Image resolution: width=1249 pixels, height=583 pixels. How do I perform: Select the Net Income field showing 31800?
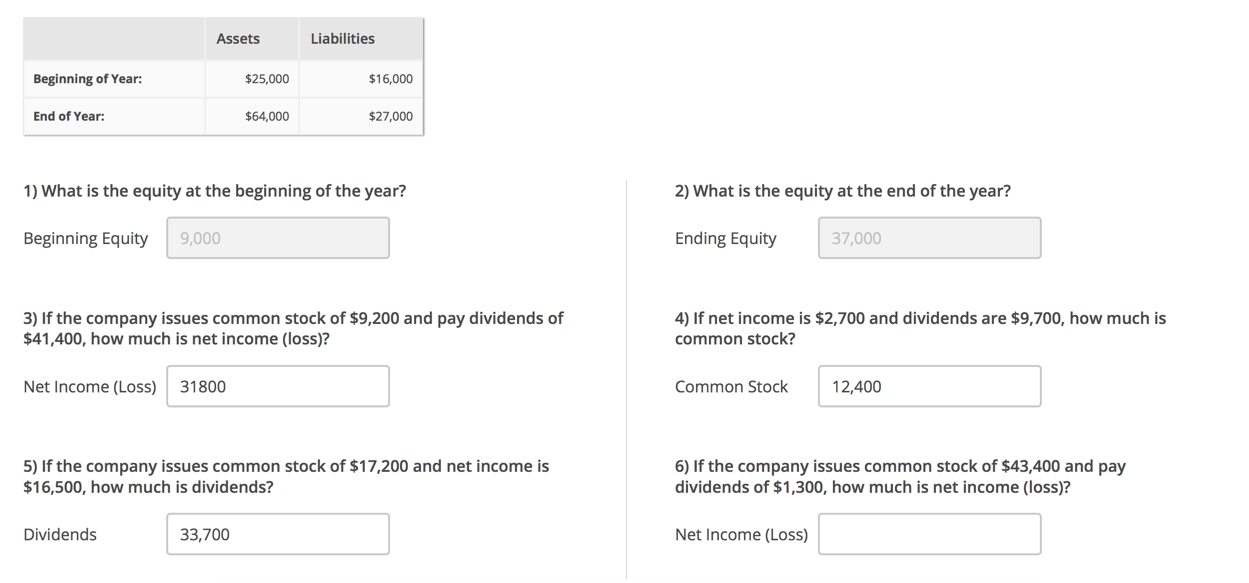point(278,386)
